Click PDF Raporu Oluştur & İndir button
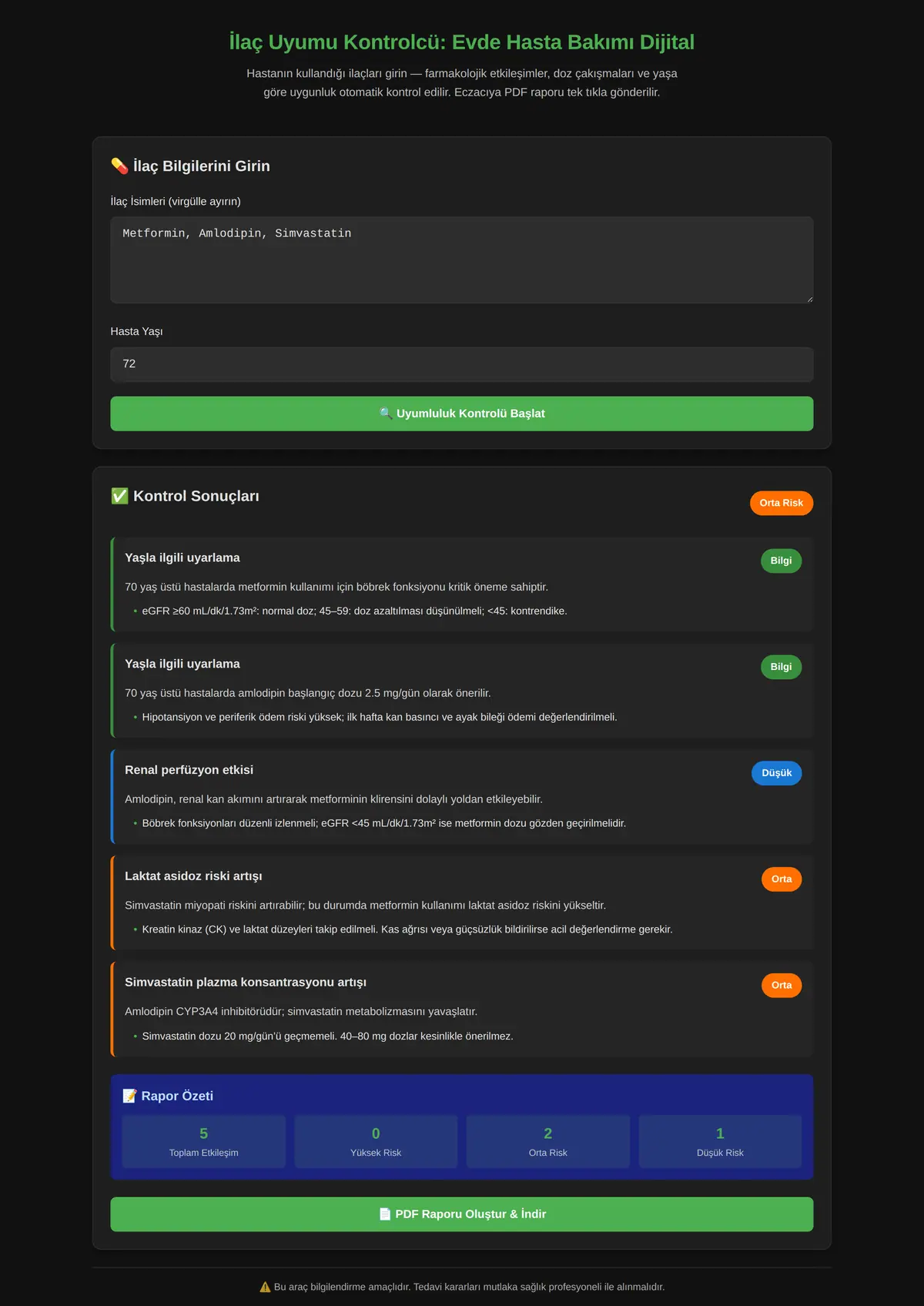The width and height of the screenshot is (924, 1306). pyautogui.click(x=462, y=1214)
